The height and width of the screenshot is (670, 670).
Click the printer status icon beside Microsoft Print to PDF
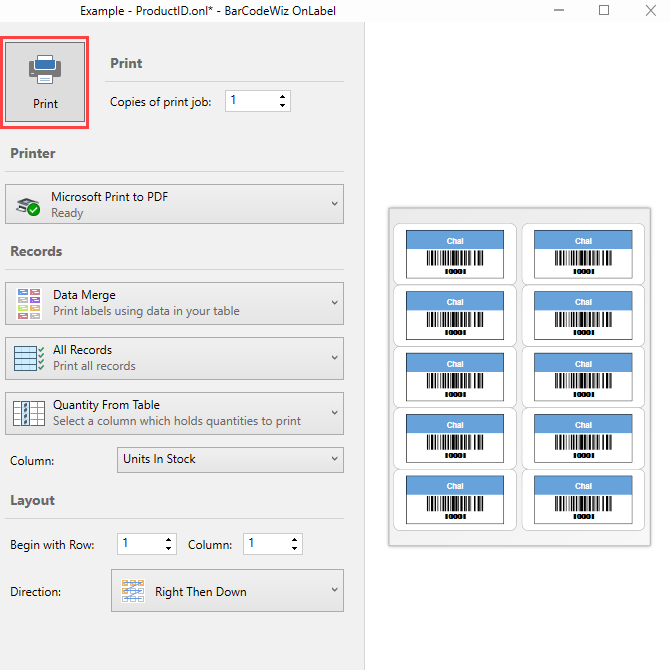click(x=27, y=205)
